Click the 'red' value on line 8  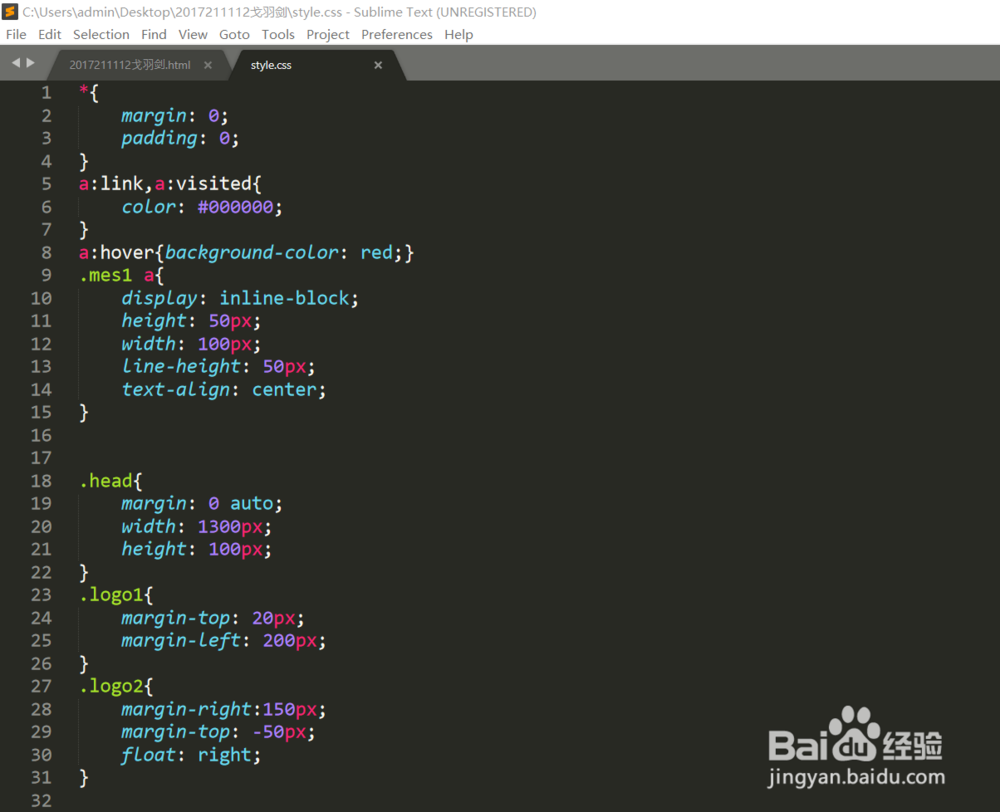(376, 253)
